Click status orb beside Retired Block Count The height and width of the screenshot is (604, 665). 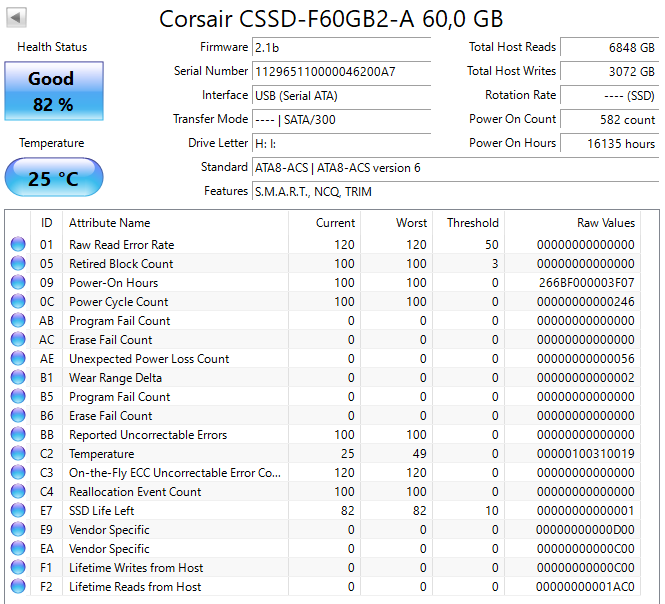coord(18,264)
